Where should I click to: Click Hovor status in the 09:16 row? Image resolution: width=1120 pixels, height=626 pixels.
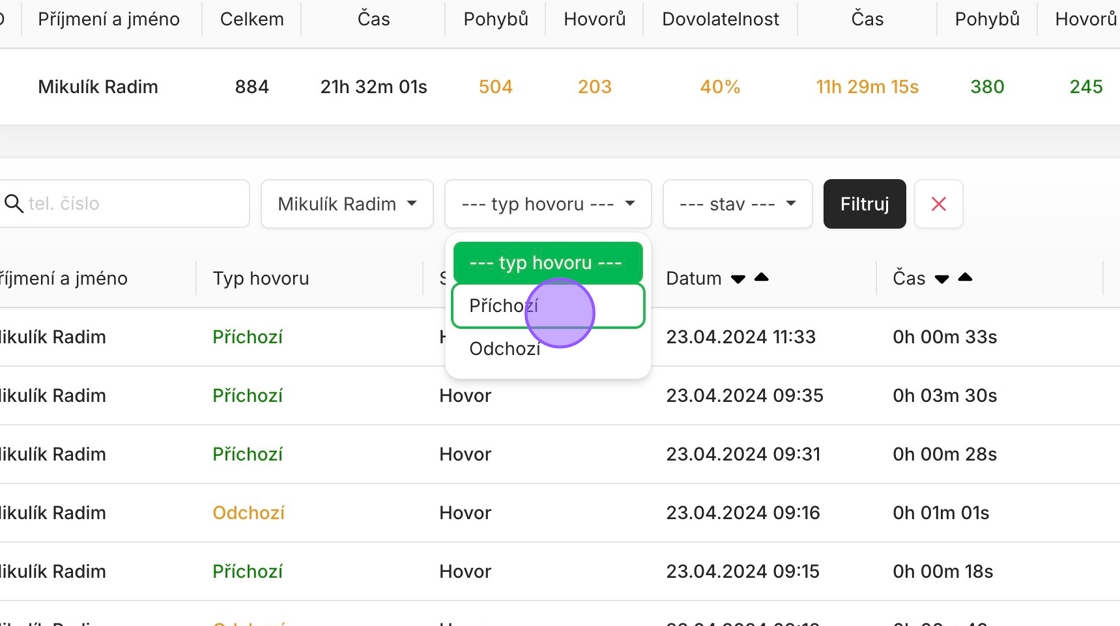coord(465,512)
